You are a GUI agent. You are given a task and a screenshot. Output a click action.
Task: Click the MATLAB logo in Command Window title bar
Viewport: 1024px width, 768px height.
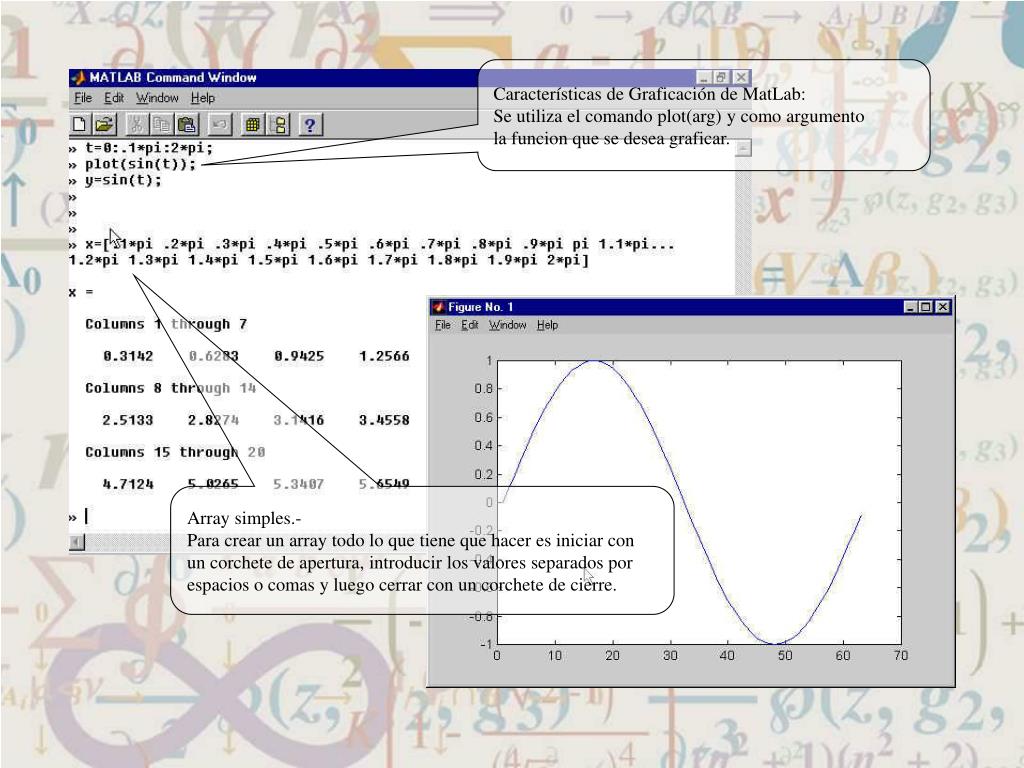[x=78, y=78]
